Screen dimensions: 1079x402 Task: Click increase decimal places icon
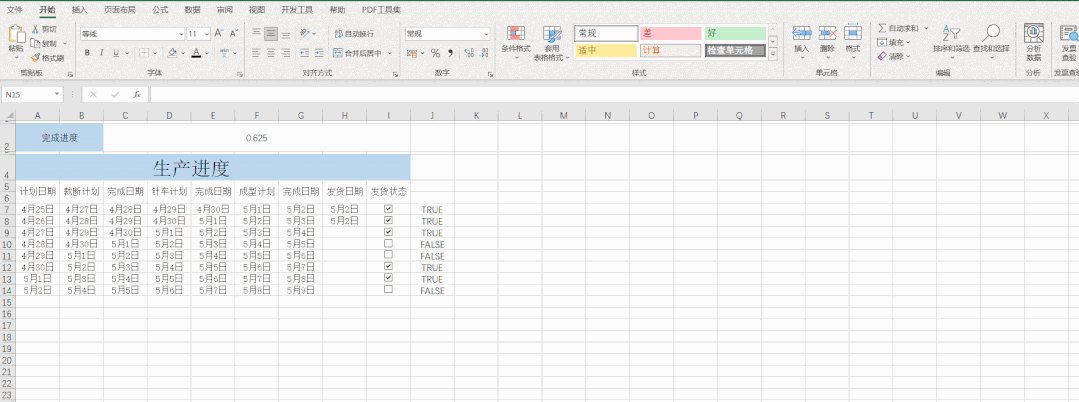[x=469, y=53]
